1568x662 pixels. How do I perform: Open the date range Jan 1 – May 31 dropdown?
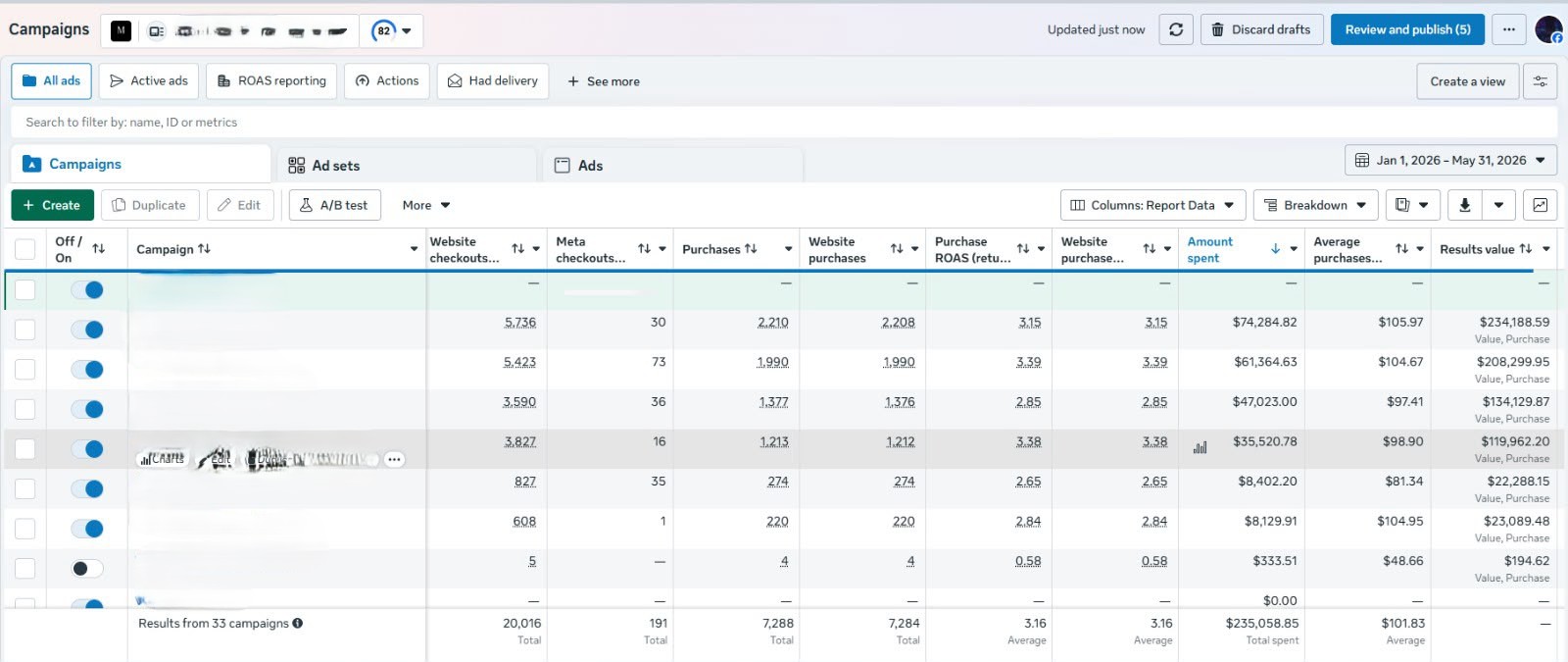(x=1450, y=160)
